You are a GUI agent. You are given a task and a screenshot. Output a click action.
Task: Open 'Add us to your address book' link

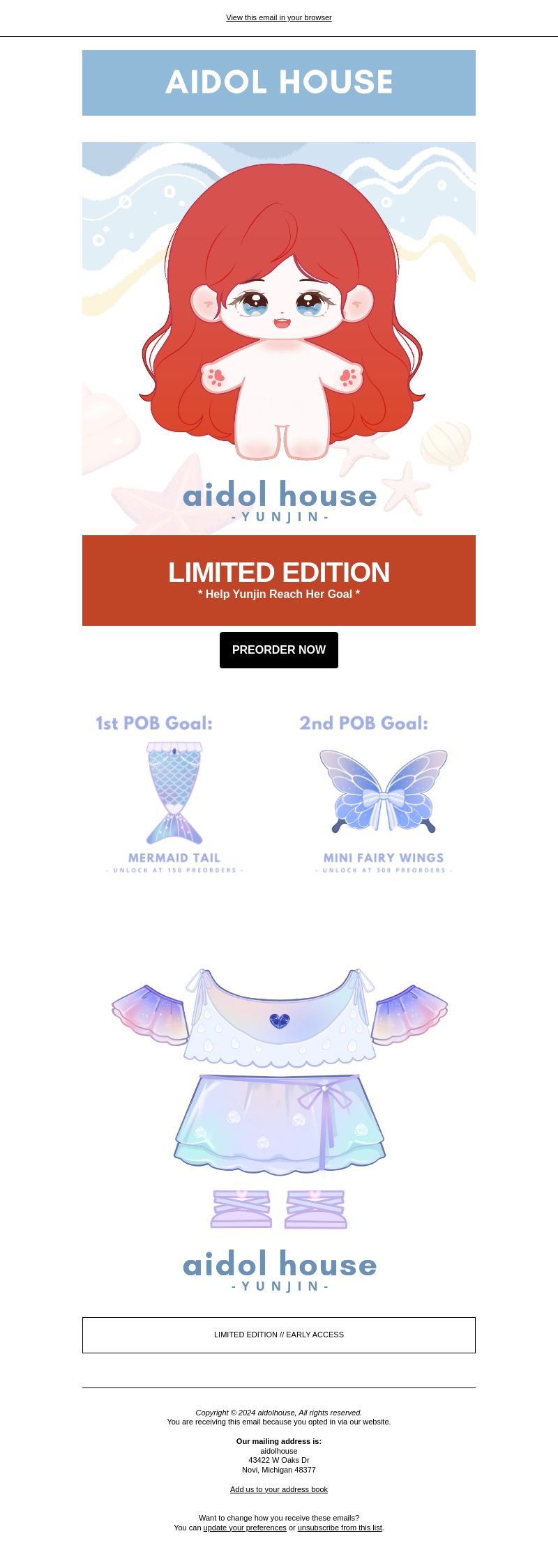(x=279, y=1489)
